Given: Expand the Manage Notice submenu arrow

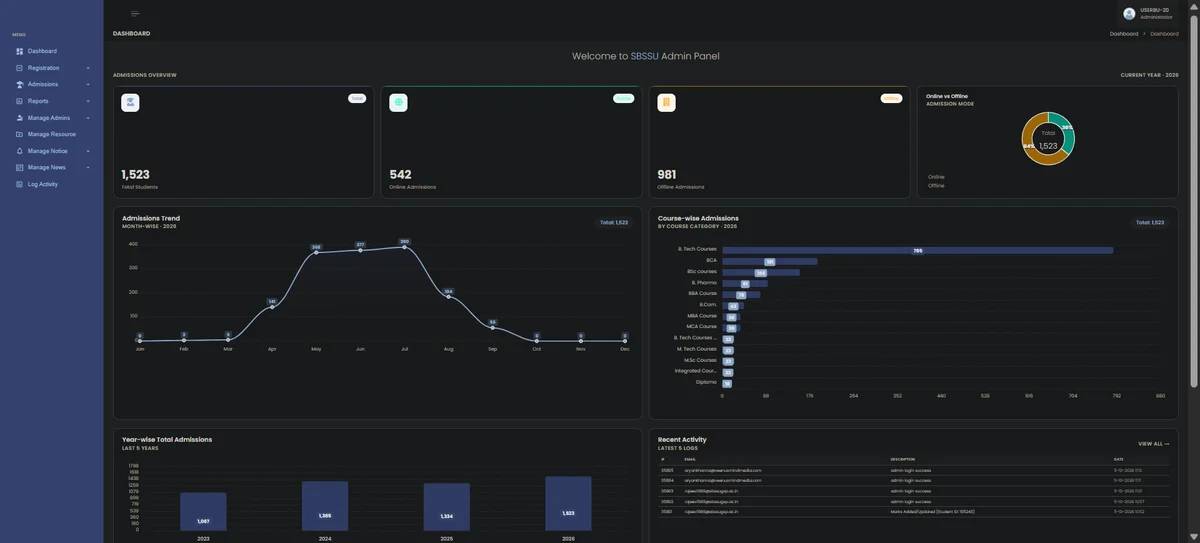Looking at the screenshot, I should pos(88,151).
